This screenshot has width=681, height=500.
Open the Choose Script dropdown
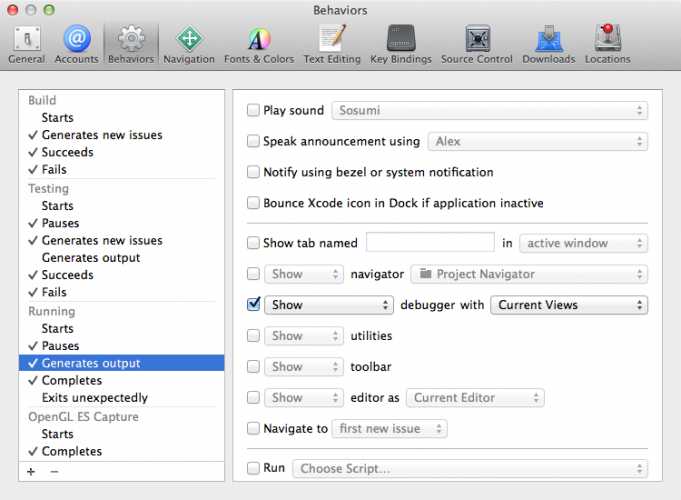470,469
